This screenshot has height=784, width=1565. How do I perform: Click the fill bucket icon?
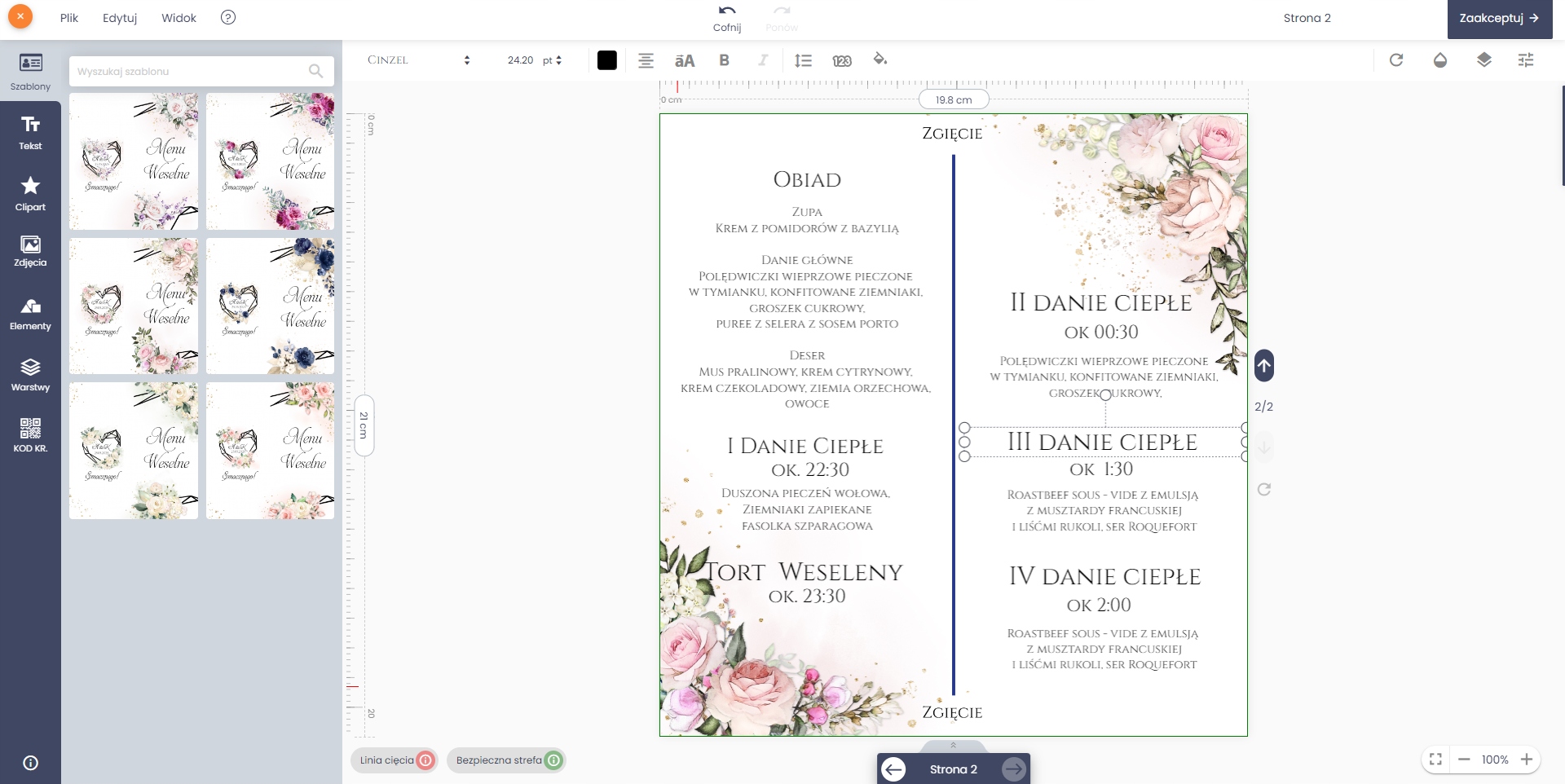pos(880,59)
